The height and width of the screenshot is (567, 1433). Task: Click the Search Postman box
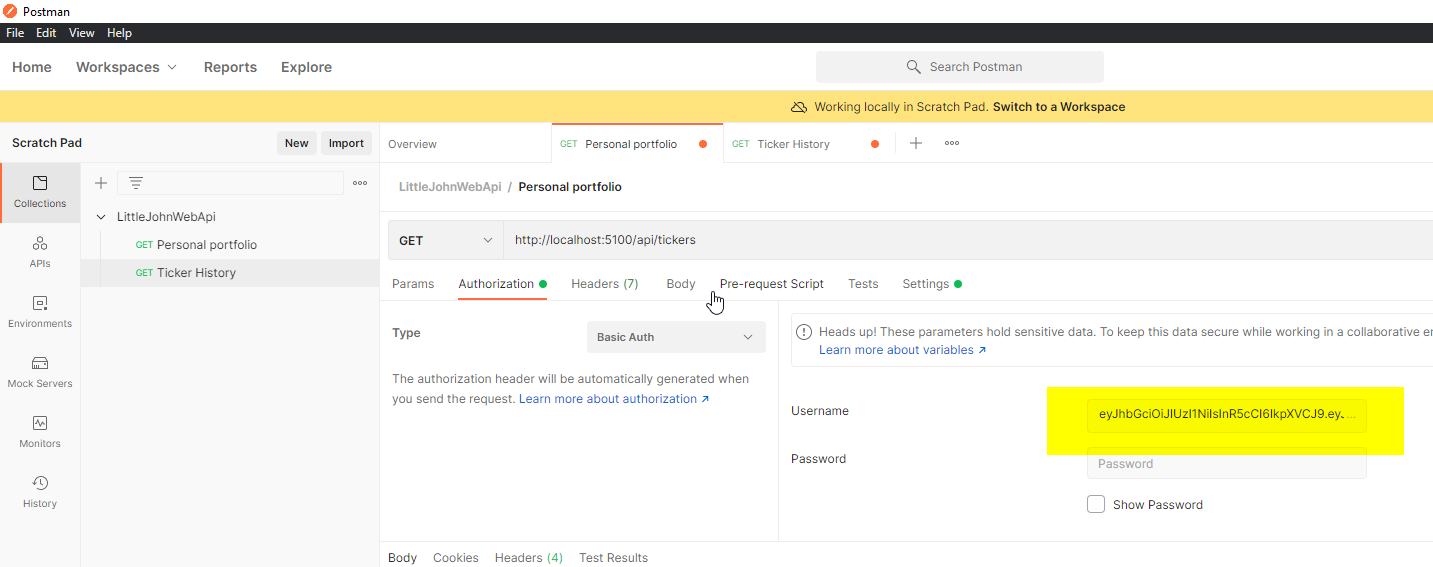tap(960, 67)
